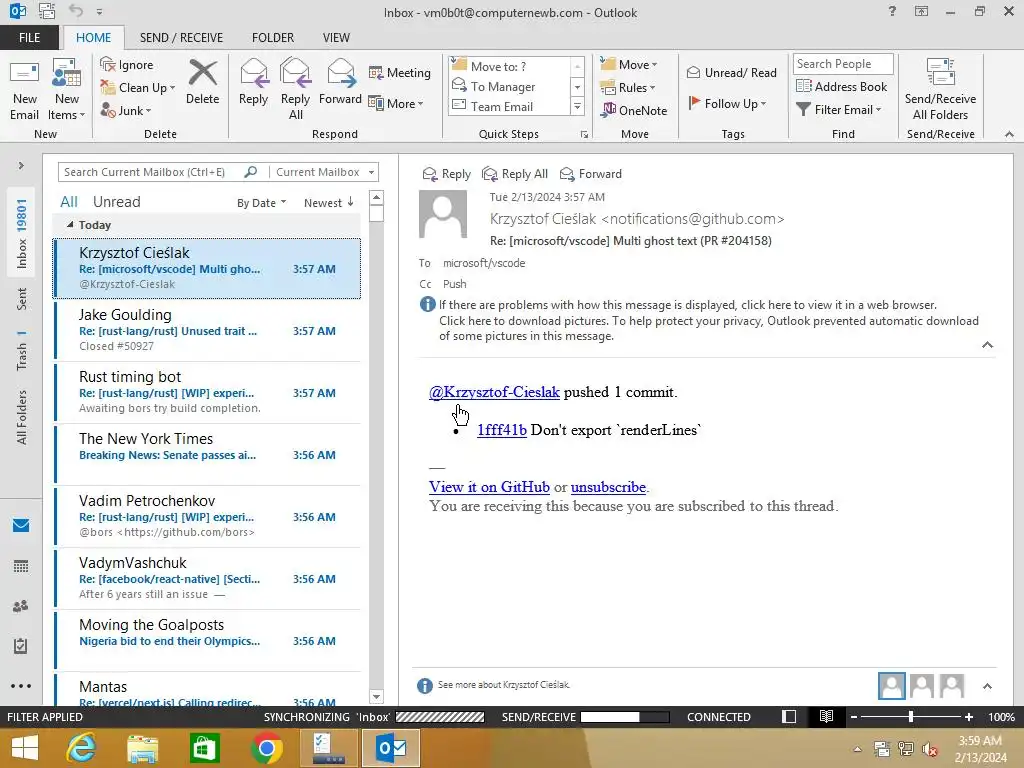Image resolution: width=1024 pixels, height=768 pixels.
Task: Delete the selected message
Action: pyautogui.click(x=202, y=82)
